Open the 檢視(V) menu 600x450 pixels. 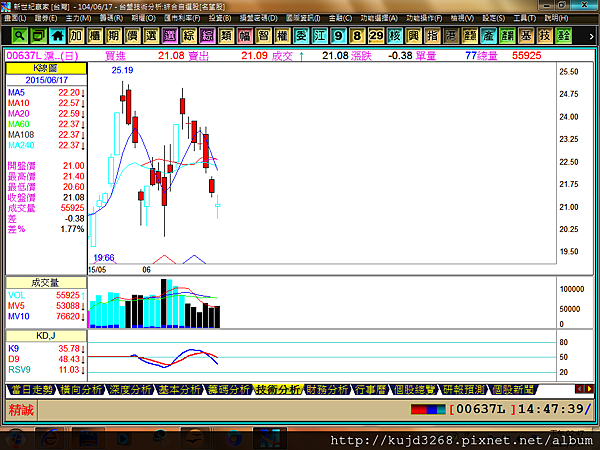[462, 18]
